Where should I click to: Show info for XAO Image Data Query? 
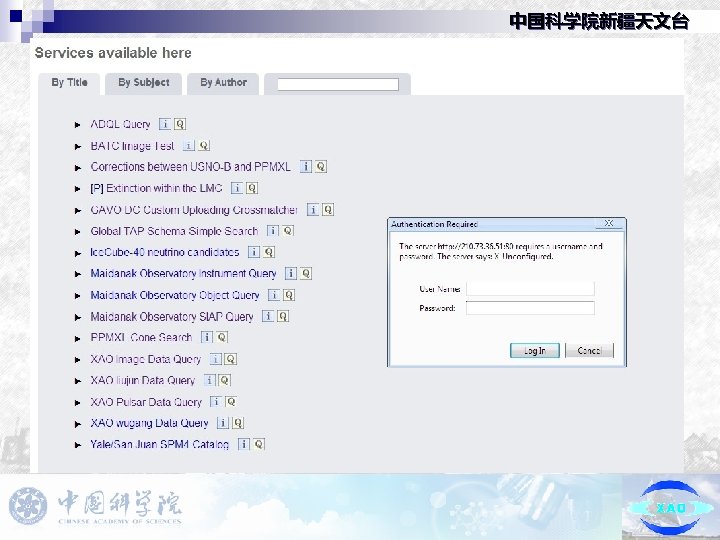(215, 359)
